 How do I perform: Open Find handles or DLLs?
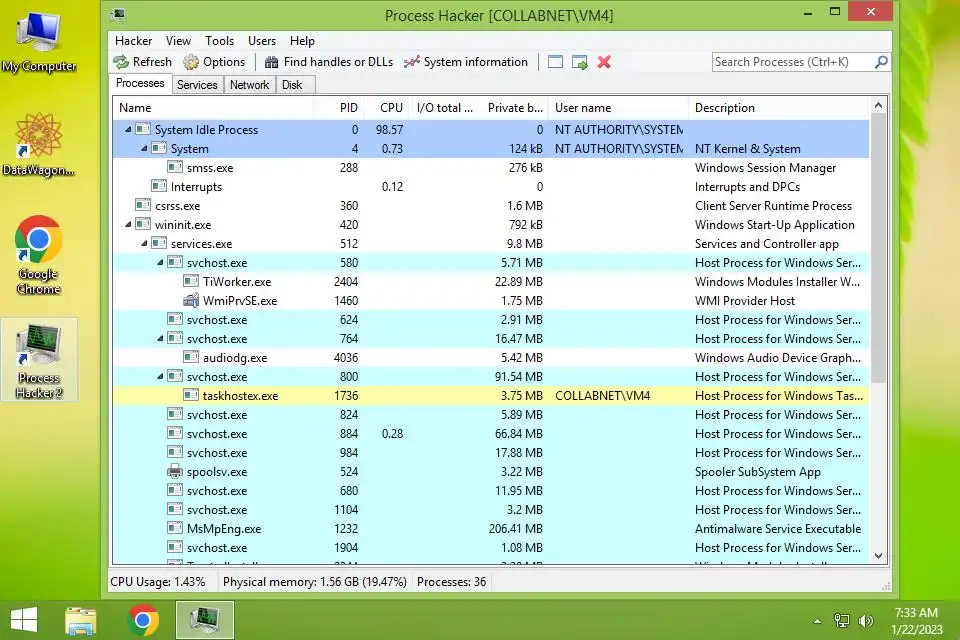pos(329,62)
